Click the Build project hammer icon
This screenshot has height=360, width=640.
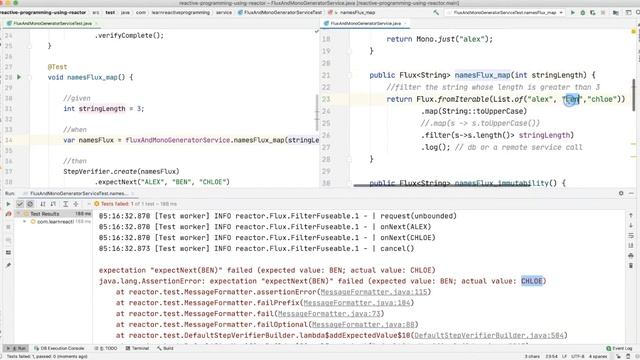(436, 13)
